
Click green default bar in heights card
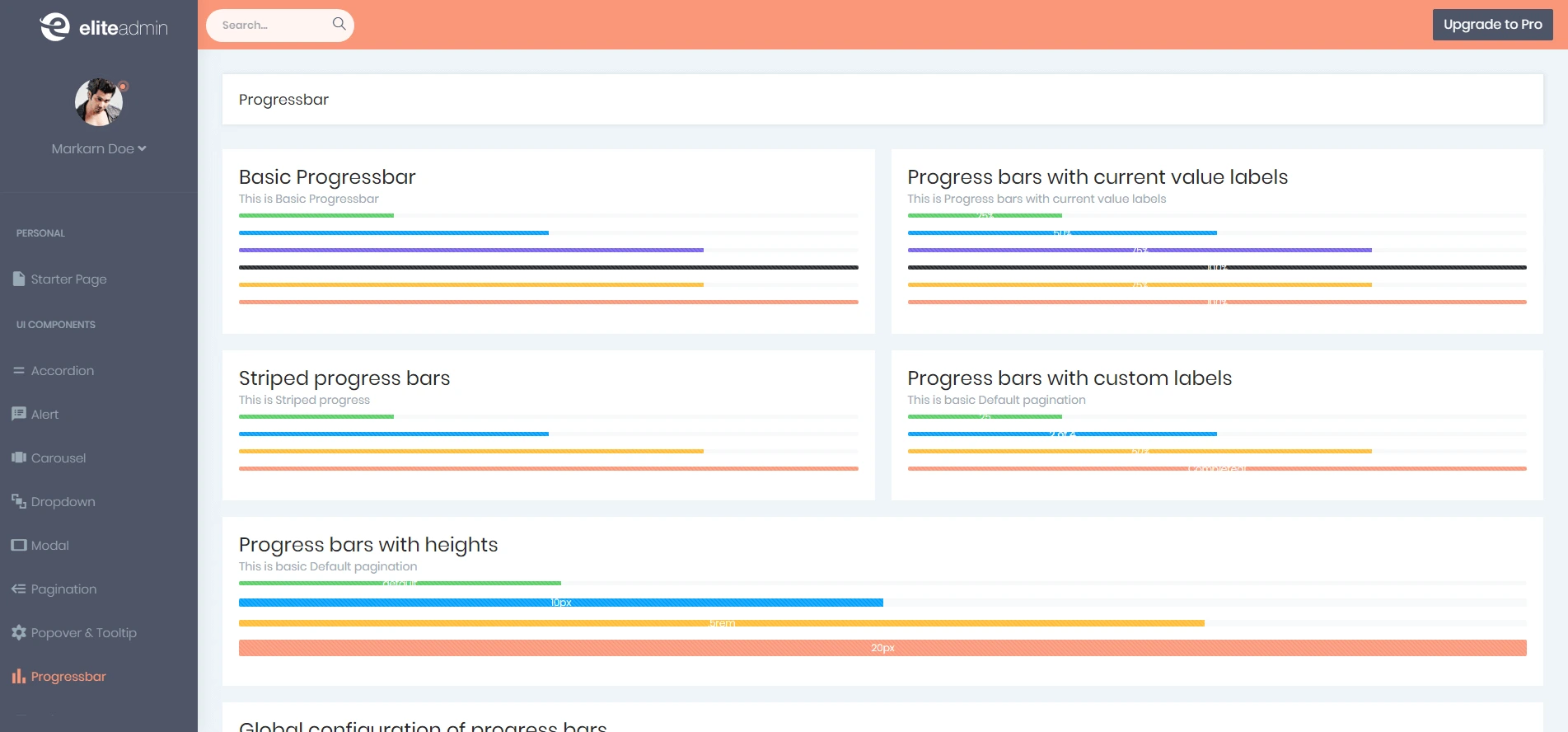click(x=400, y=583)
